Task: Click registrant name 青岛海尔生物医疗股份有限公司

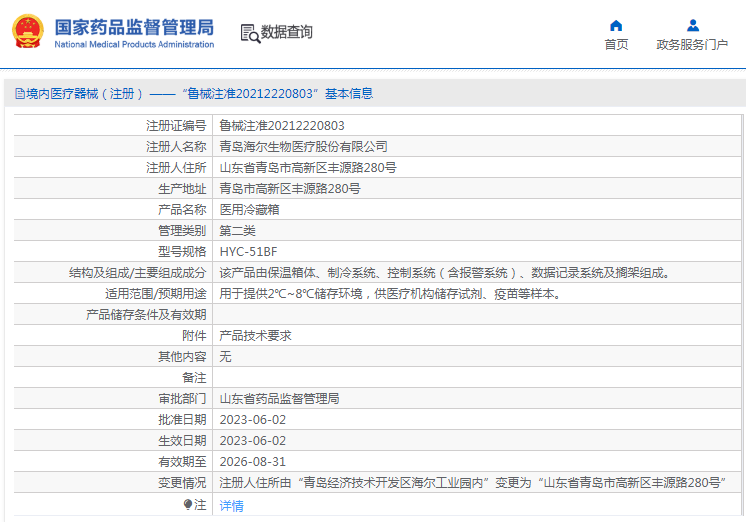Action: pyautogui.click(x=303, y=147)
